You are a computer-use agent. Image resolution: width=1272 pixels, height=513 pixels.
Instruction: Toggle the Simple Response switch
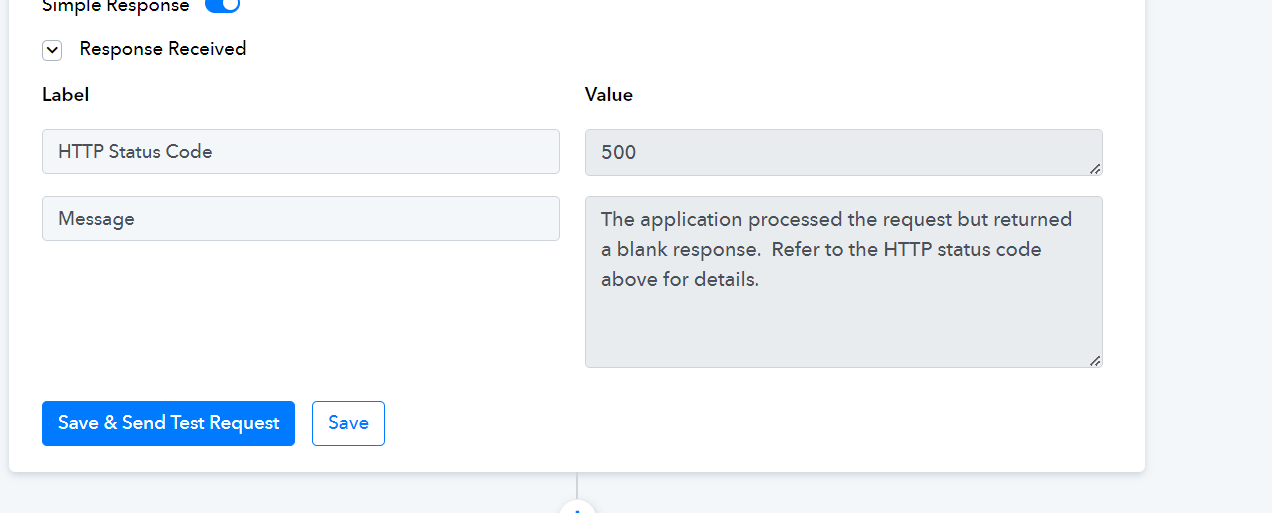[222, 5]
